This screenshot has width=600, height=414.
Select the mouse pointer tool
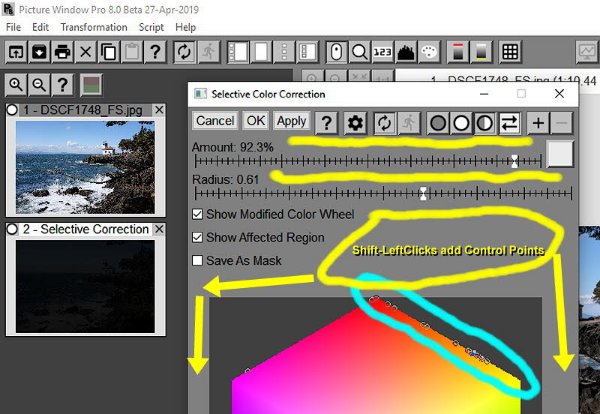pos(336,52)
